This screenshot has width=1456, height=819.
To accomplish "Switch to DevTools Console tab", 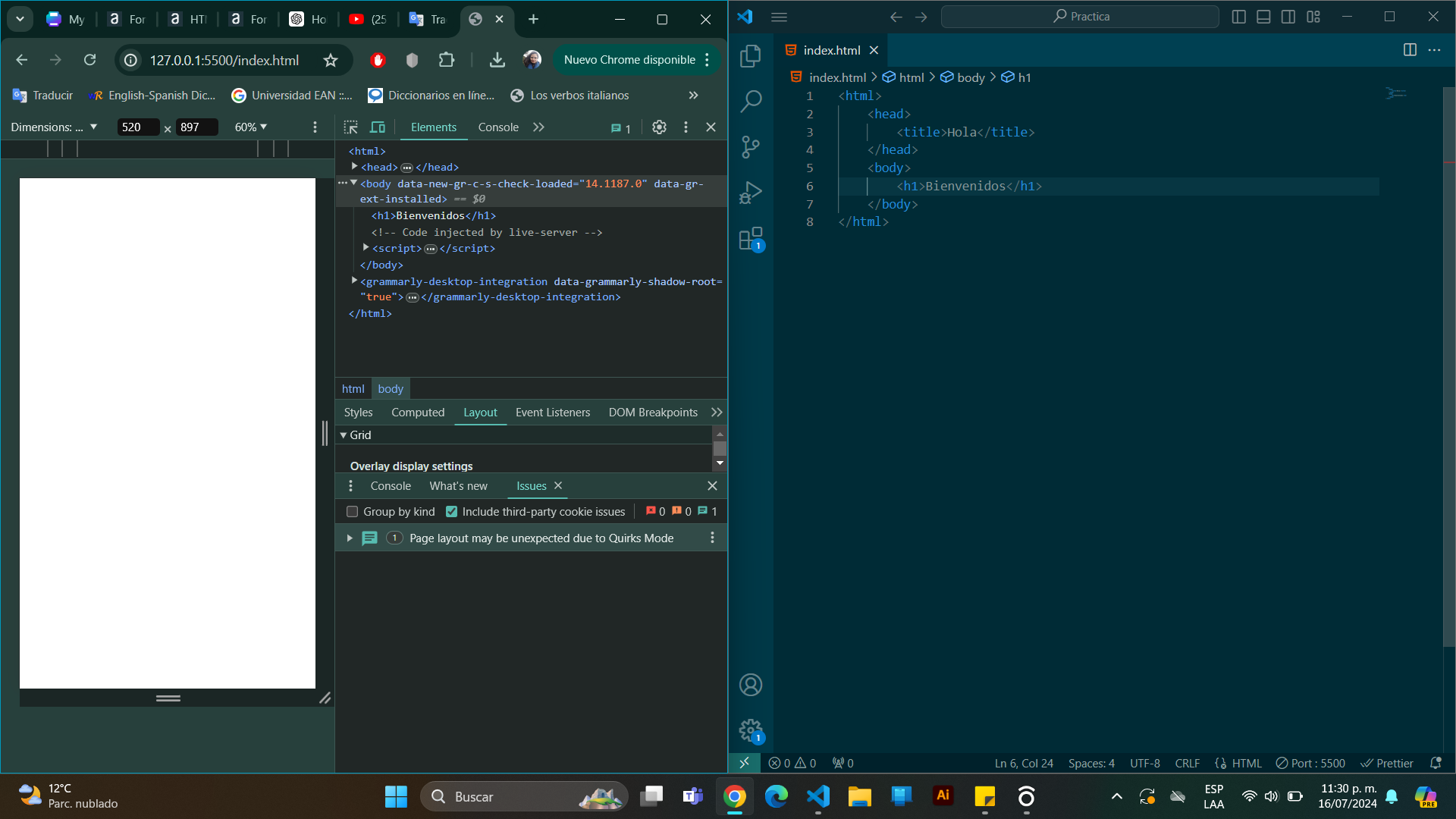I will (498, 127).
